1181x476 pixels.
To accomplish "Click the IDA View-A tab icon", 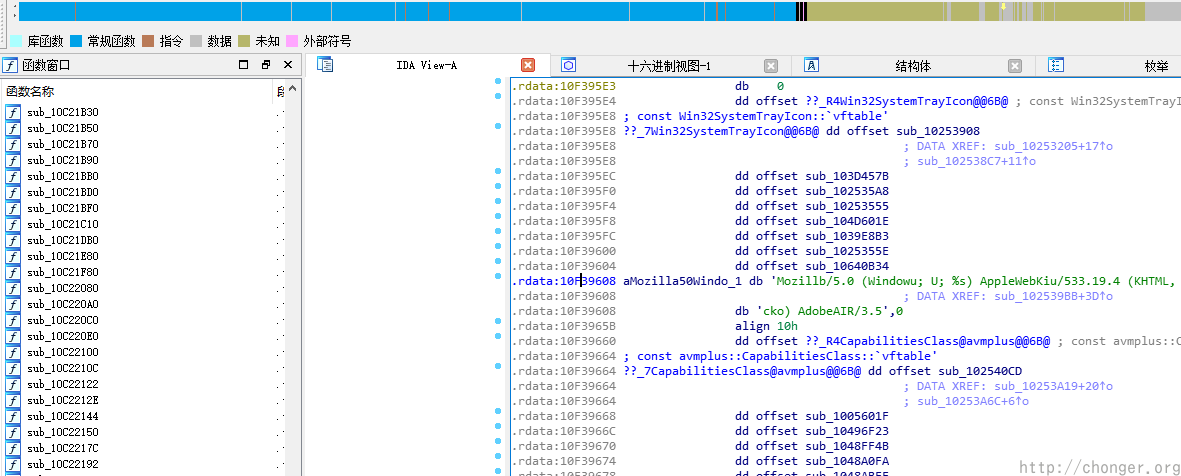I will [x=325, y=65].
